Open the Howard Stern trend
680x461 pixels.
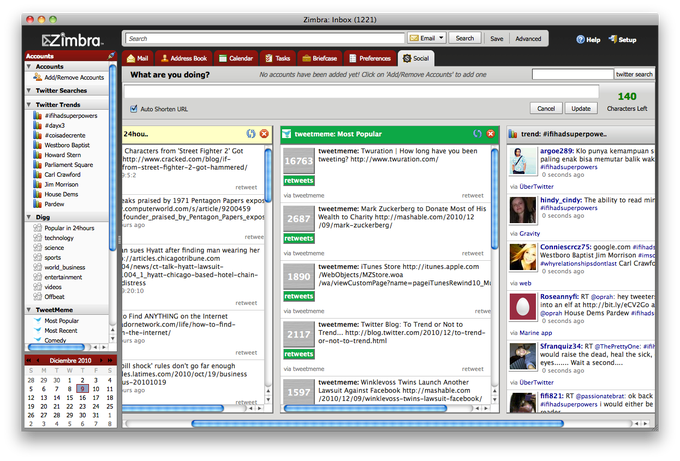pyautogui.click(x=62, y=155)
